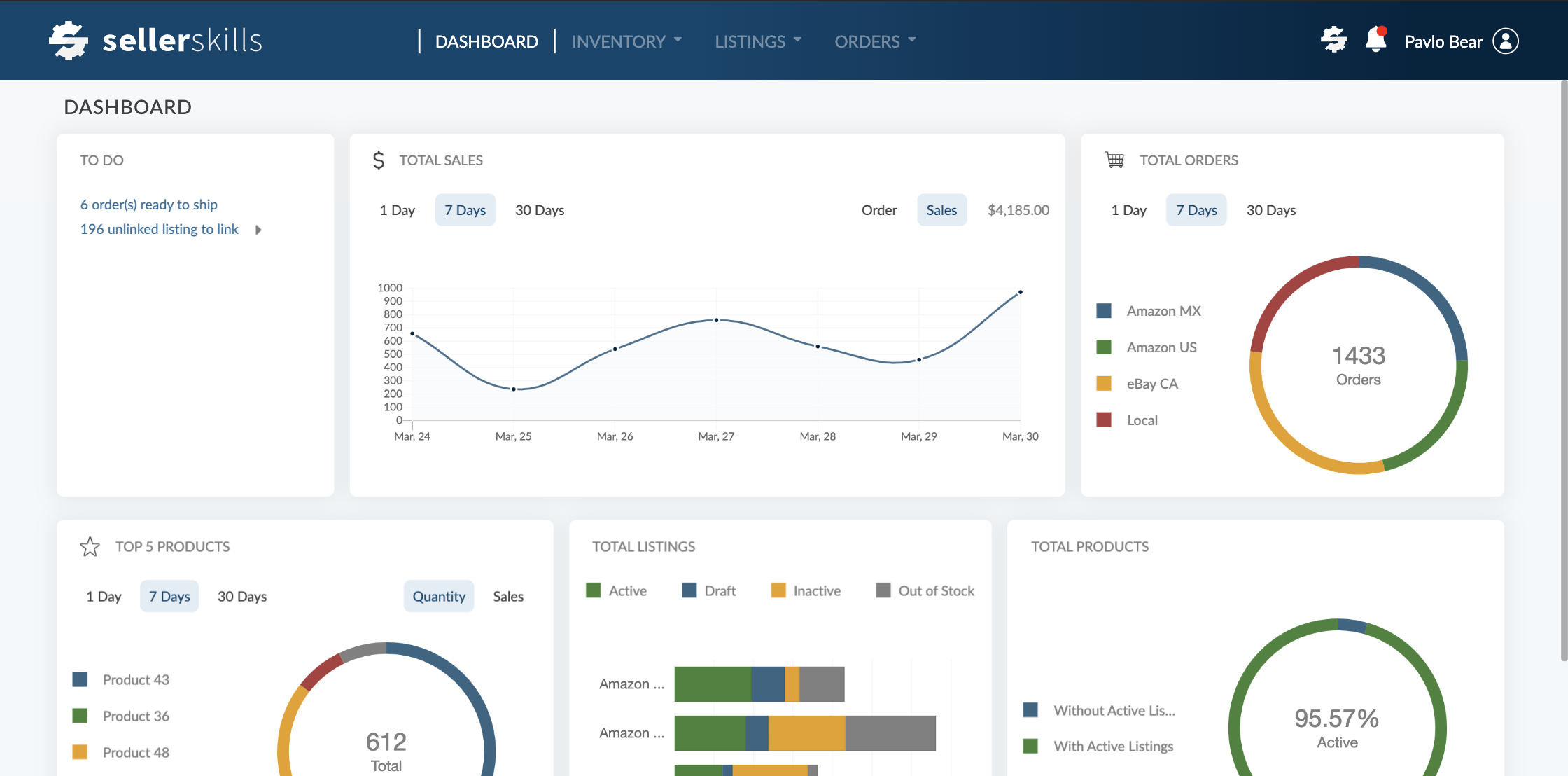
Task: Click the Mar, 27 data point on chart
Action: pos(716,320)
